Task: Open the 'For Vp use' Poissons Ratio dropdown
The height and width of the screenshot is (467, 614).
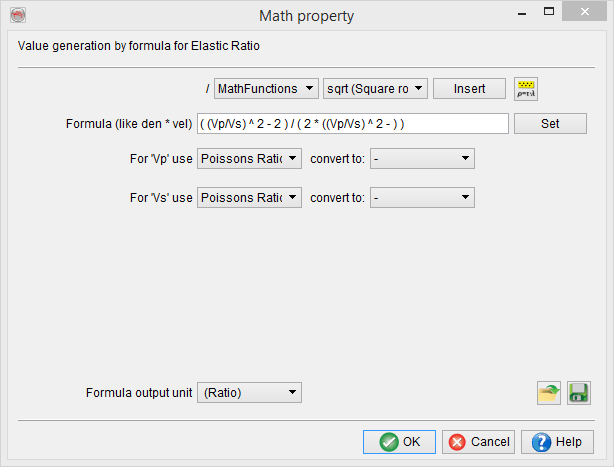Action: coord(249,159)
